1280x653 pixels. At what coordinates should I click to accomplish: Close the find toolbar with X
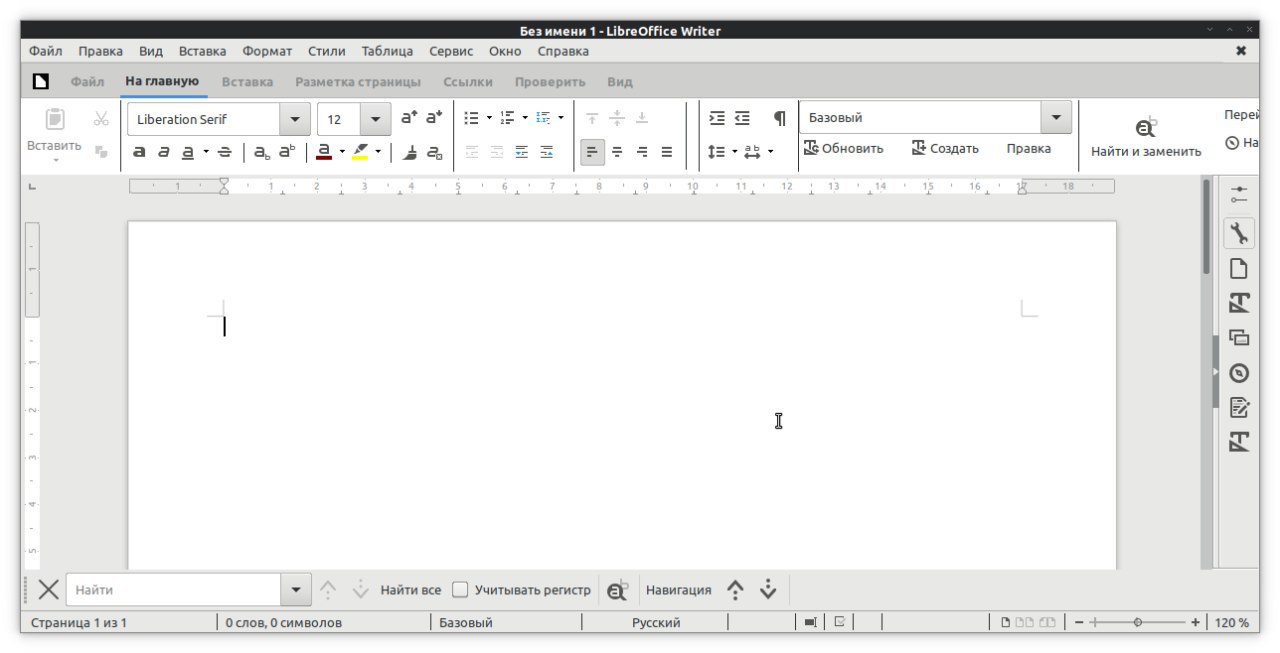coord(48,590)
